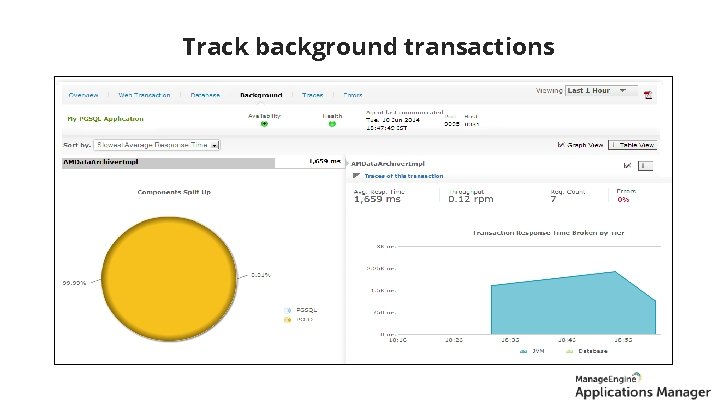Image resolution: width=720 pixels, height=405 pixels.
Task: Click the expand arrow before the AMDataArchiverImpl heading
Action: pyautogui.click(x=348, y=163)
